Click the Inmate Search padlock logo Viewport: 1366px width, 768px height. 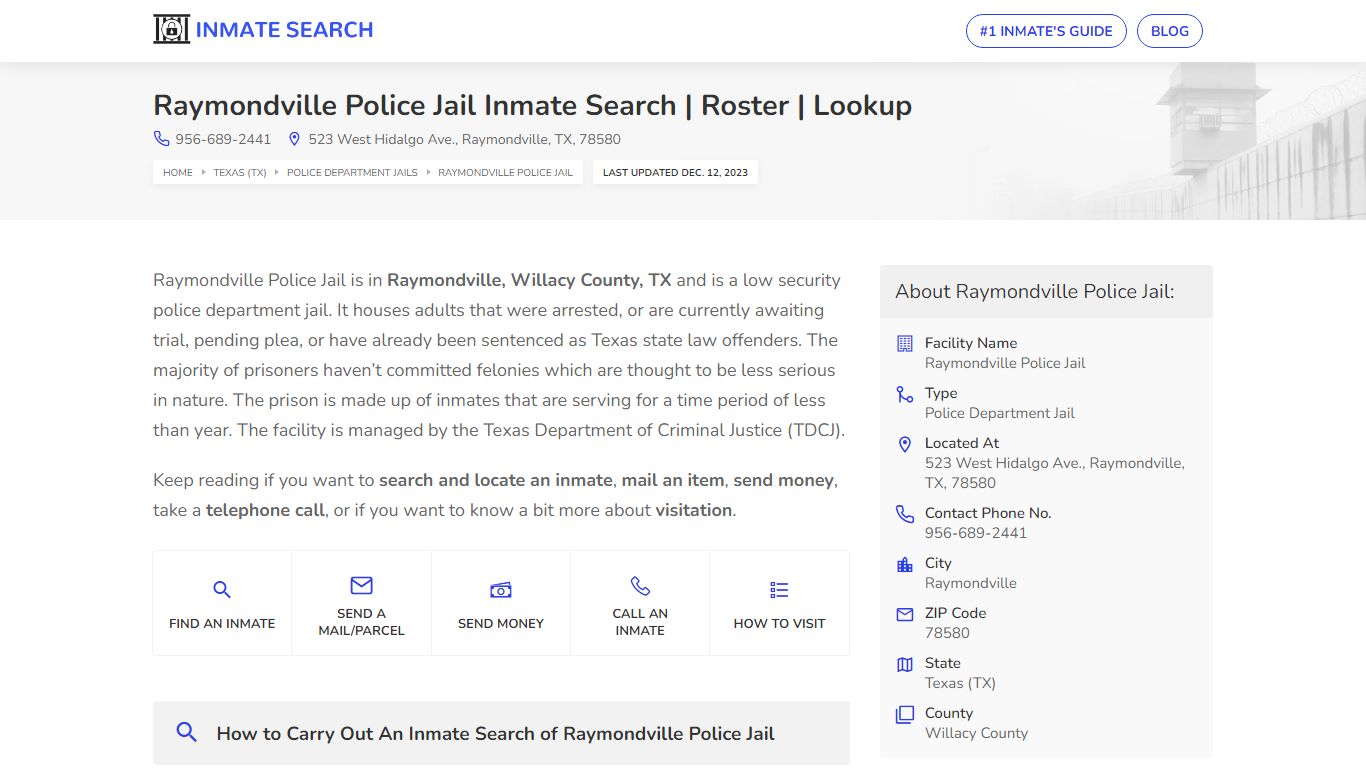pyautogui.click(x=171, y=29)
